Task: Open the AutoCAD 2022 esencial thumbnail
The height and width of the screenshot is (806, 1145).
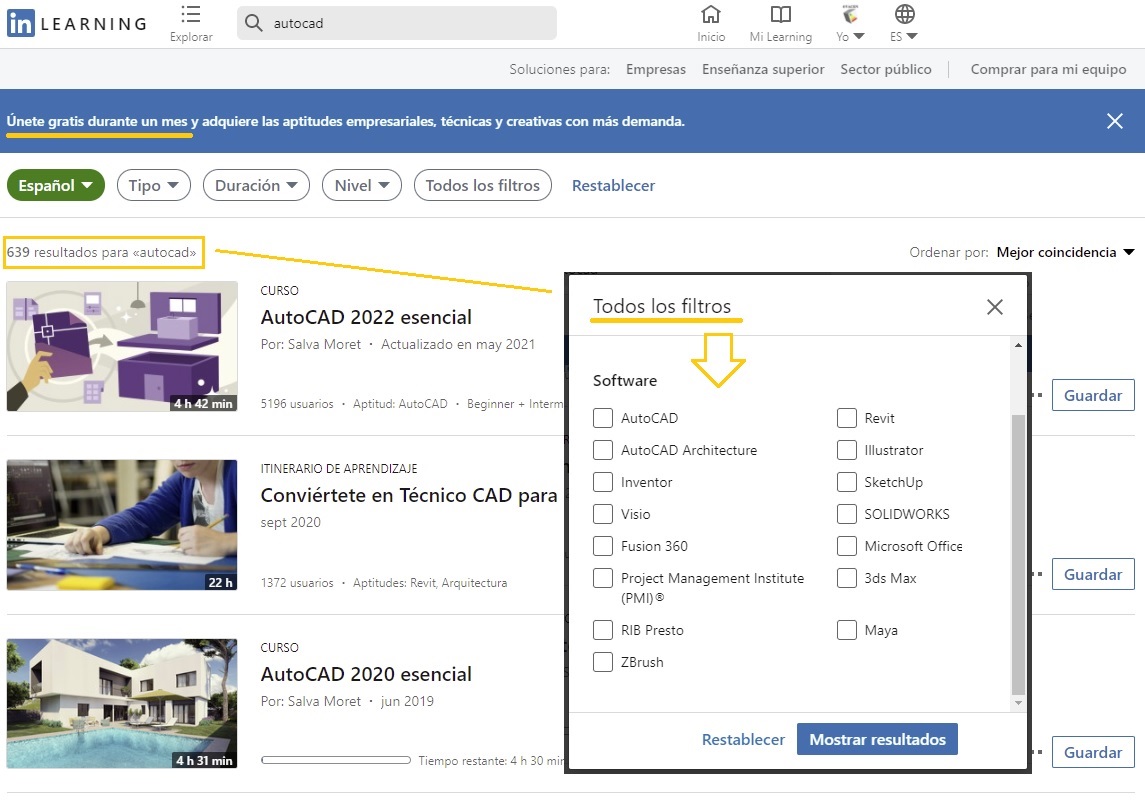Action: [x=122, y=346]
